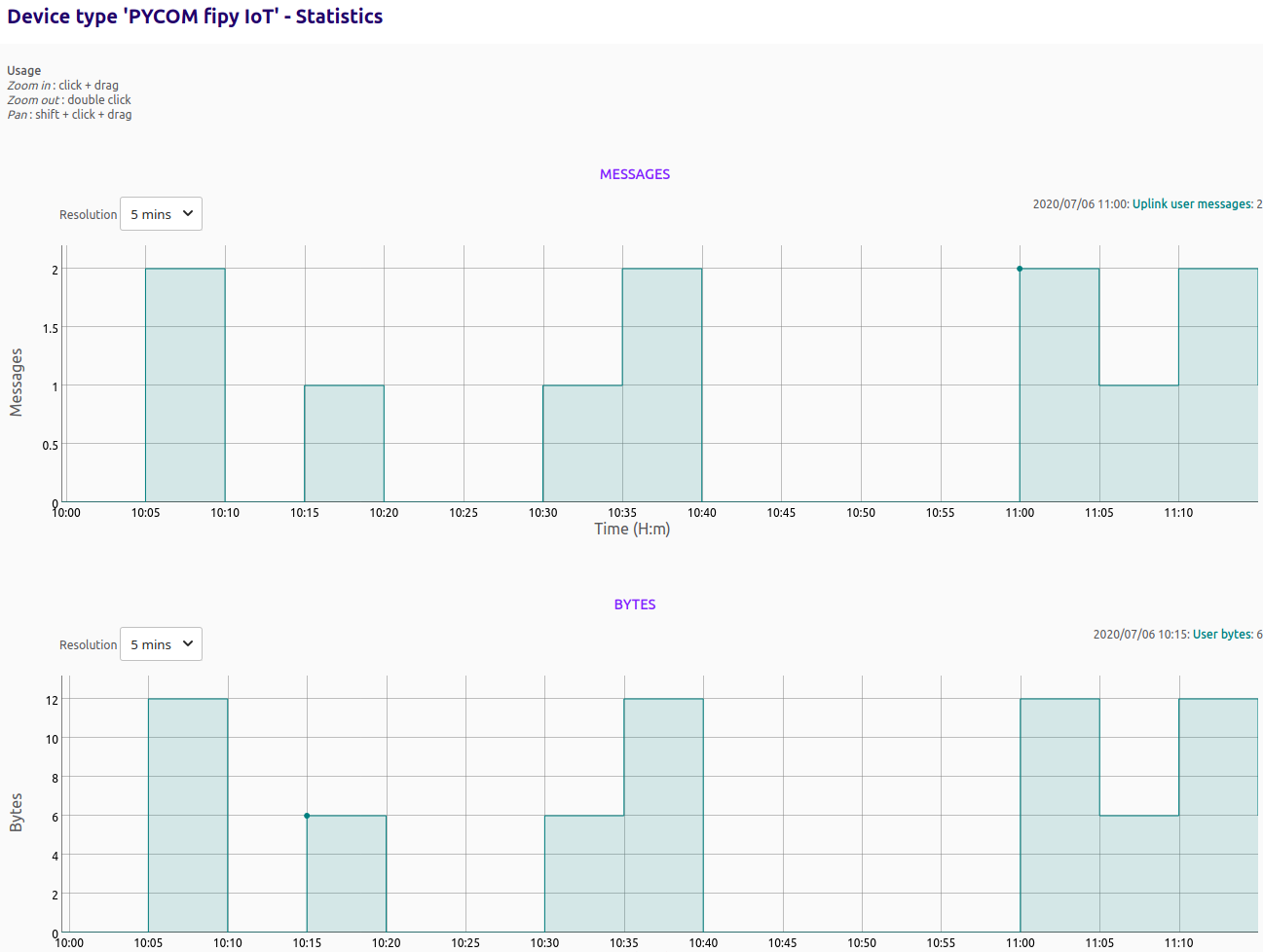
Task: Click the 'Pan' usage hint
Action: (x=69, y=115)
